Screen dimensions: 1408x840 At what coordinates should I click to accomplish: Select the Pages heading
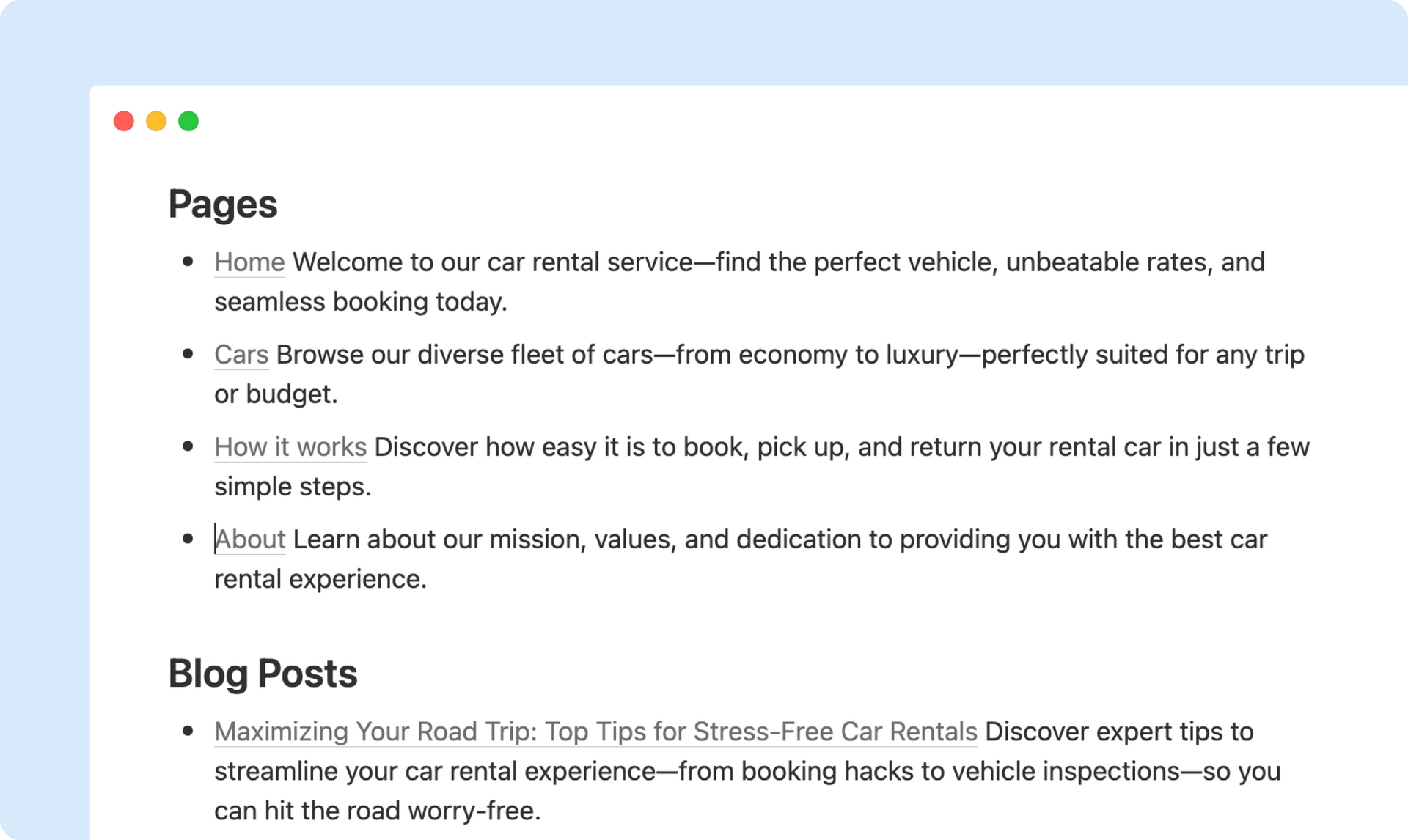(223, 205)
